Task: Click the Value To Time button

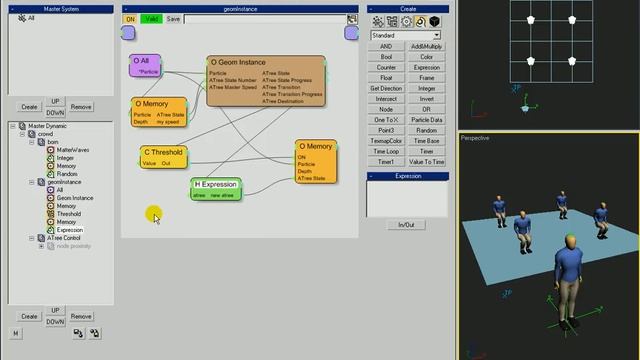Action: click(x=427, y=162)
